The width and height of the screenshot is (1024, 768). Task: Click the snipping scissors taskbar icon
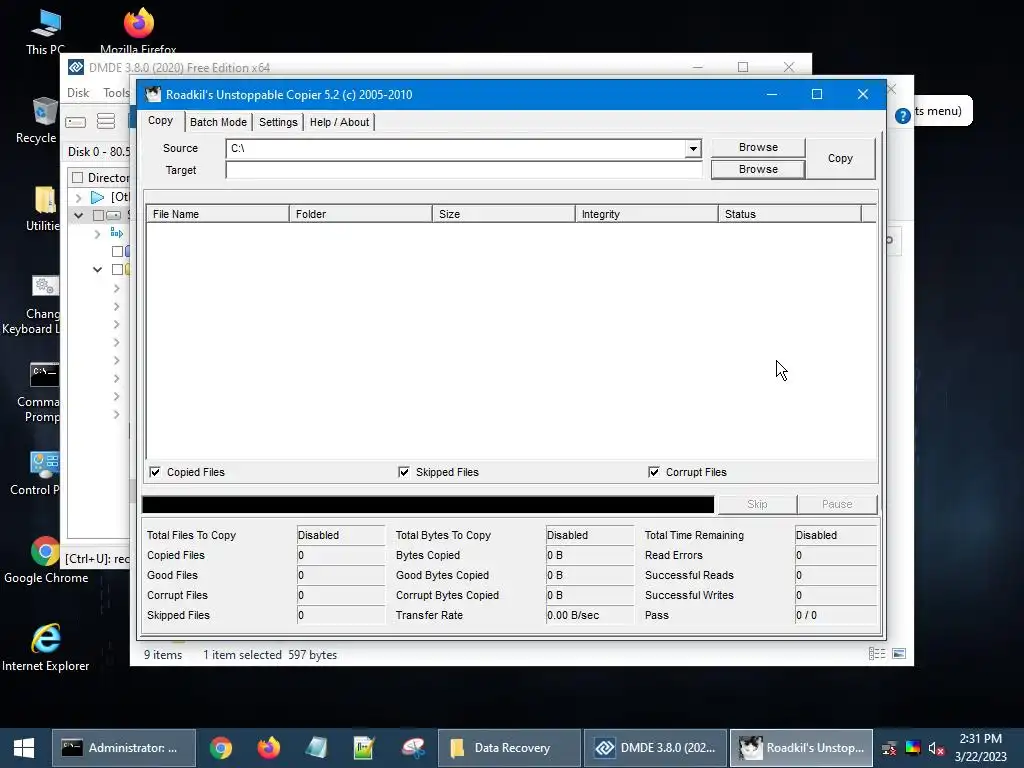coord(413,748)
